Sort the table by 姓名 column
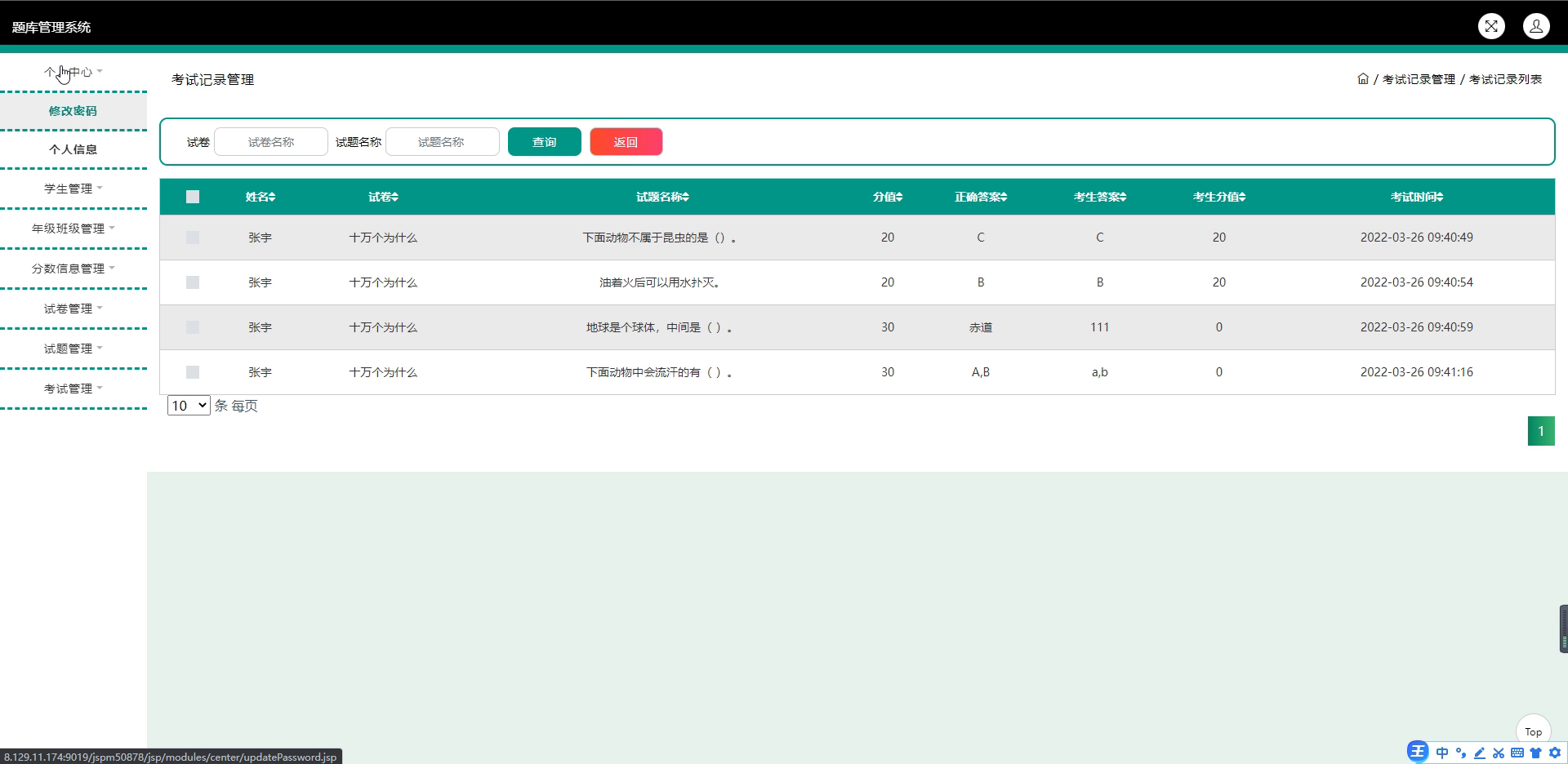Screen dimensions: 1568x764 click(261, 197)
